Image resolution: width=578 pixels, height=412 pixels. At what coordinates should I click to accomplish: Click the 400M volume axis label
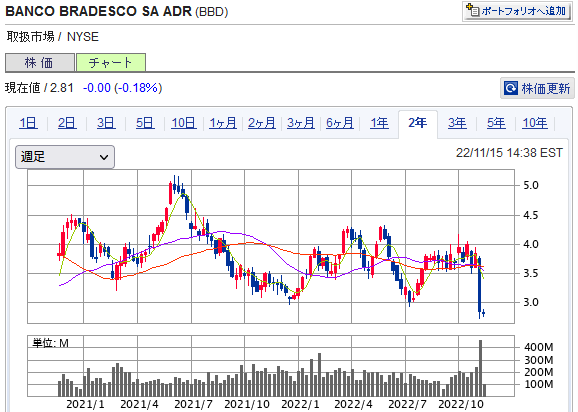(539, 347)
